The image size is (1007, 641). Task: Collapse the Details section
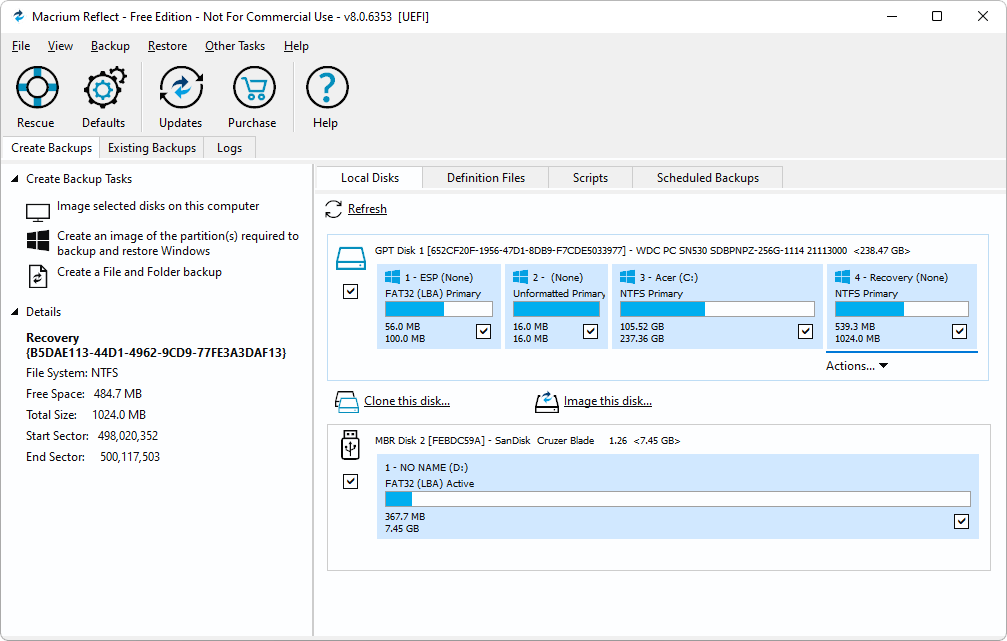coord(15,312)
